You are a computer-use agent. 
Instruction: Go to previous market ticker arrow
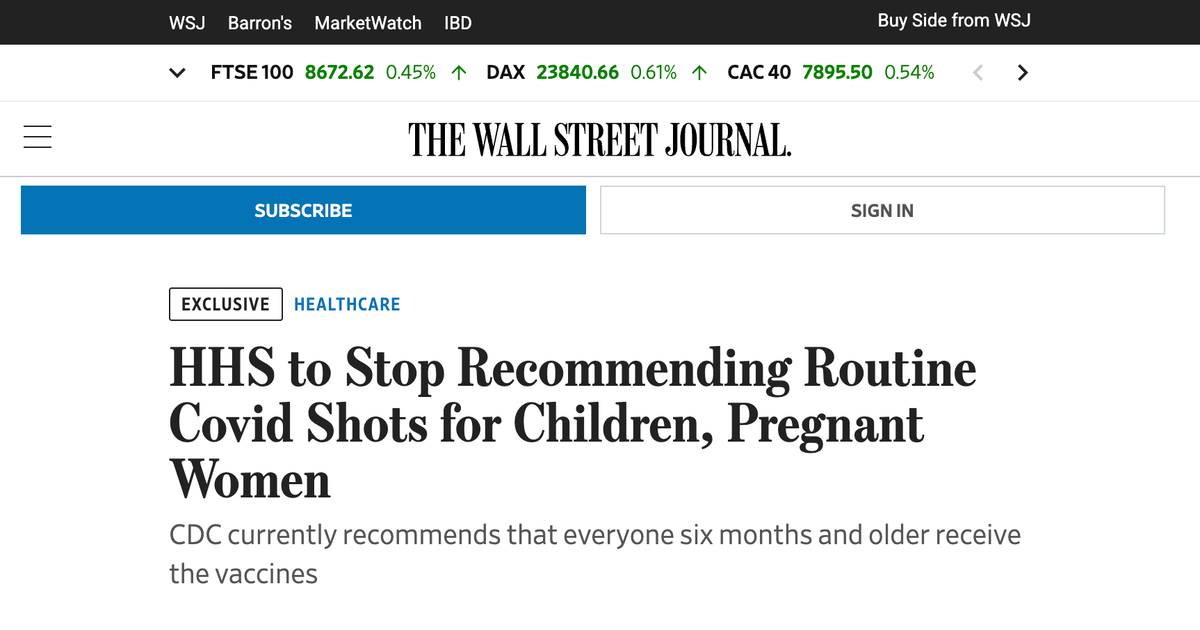click(979, 72)
